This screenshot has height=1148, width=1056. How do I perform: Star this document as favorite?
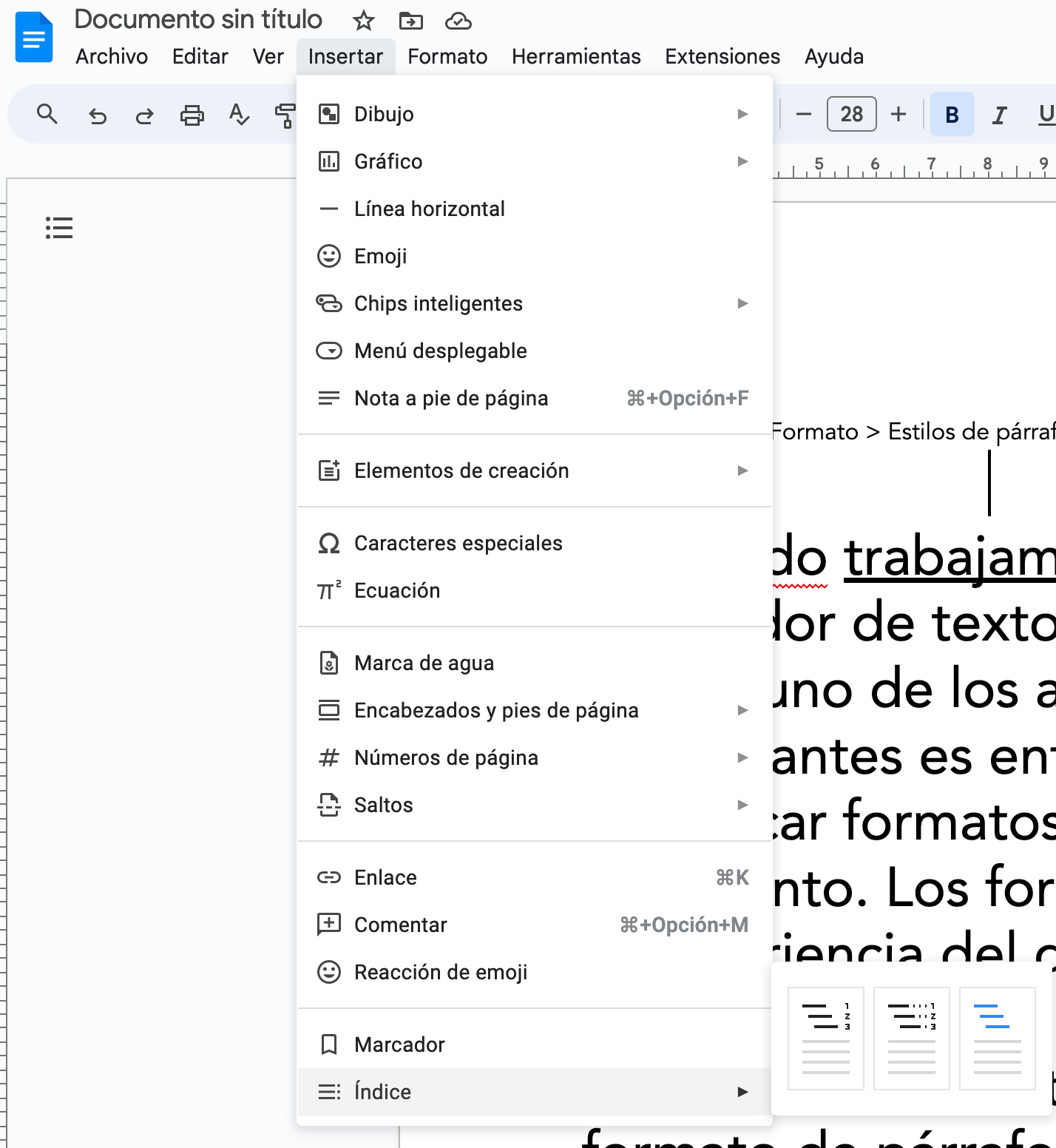pos(364,21)
